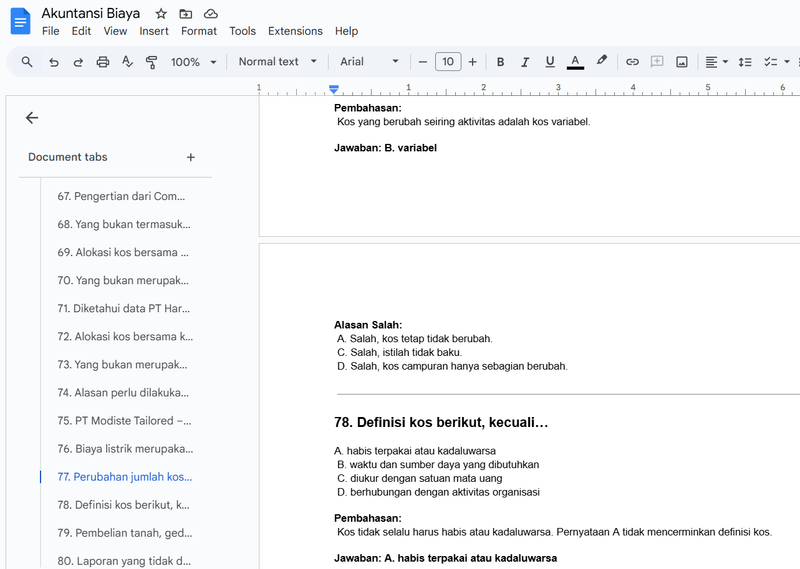Open the Normal text style dropdown
Image resolution: width=800 pixels, height=569 pixels.
[x=277, y=62]
